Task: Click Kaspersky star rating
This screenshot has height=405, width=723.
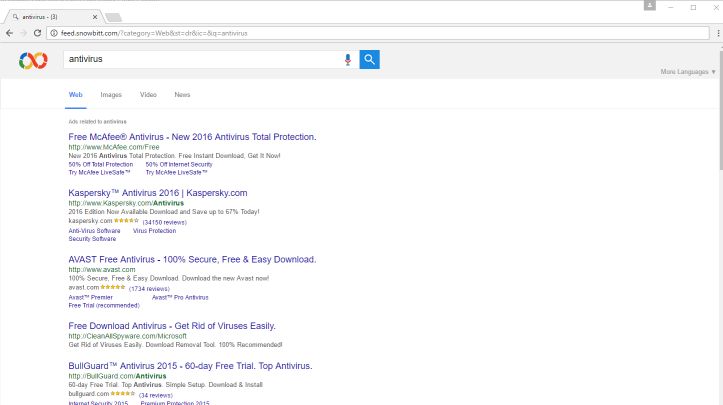Action: pos(126,220)
